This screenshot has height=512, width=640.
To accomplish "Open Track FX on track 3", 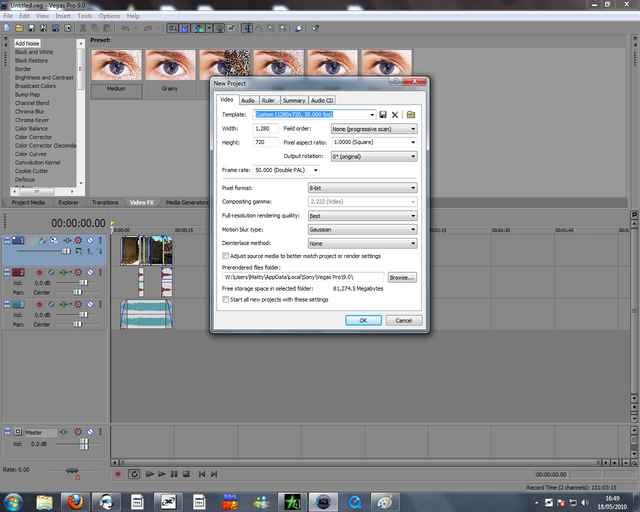I will pyautogui.click(x=78, y=304).
